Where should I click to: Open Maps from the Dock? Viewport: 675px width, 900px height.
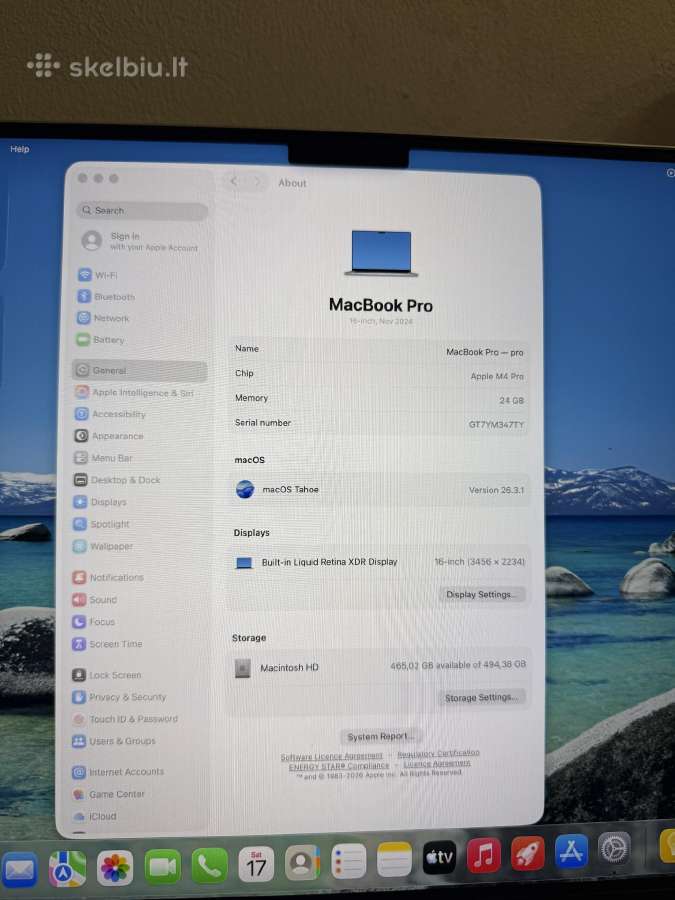tap(68, 868)
